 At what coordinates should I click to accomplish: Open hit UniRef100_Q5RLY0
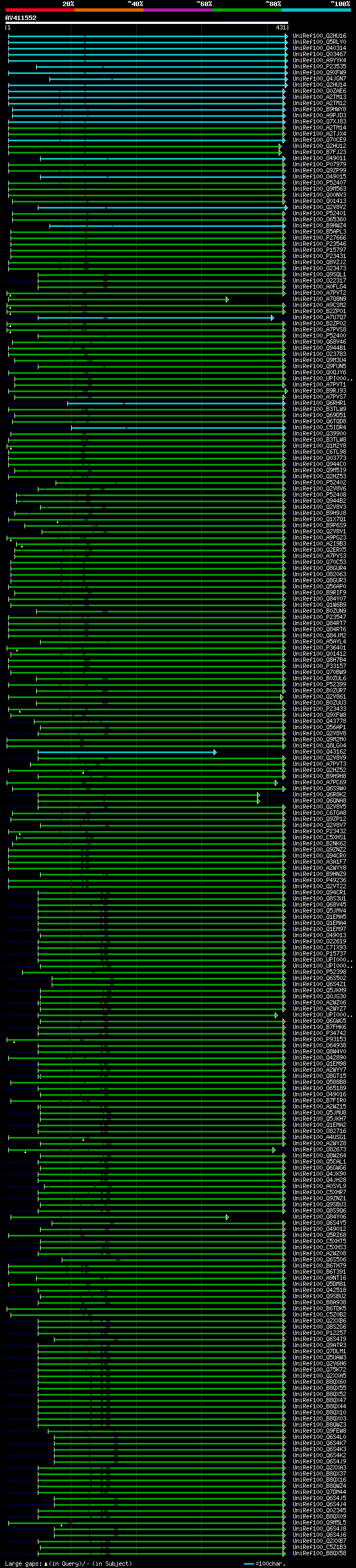[x=319, y=42]
